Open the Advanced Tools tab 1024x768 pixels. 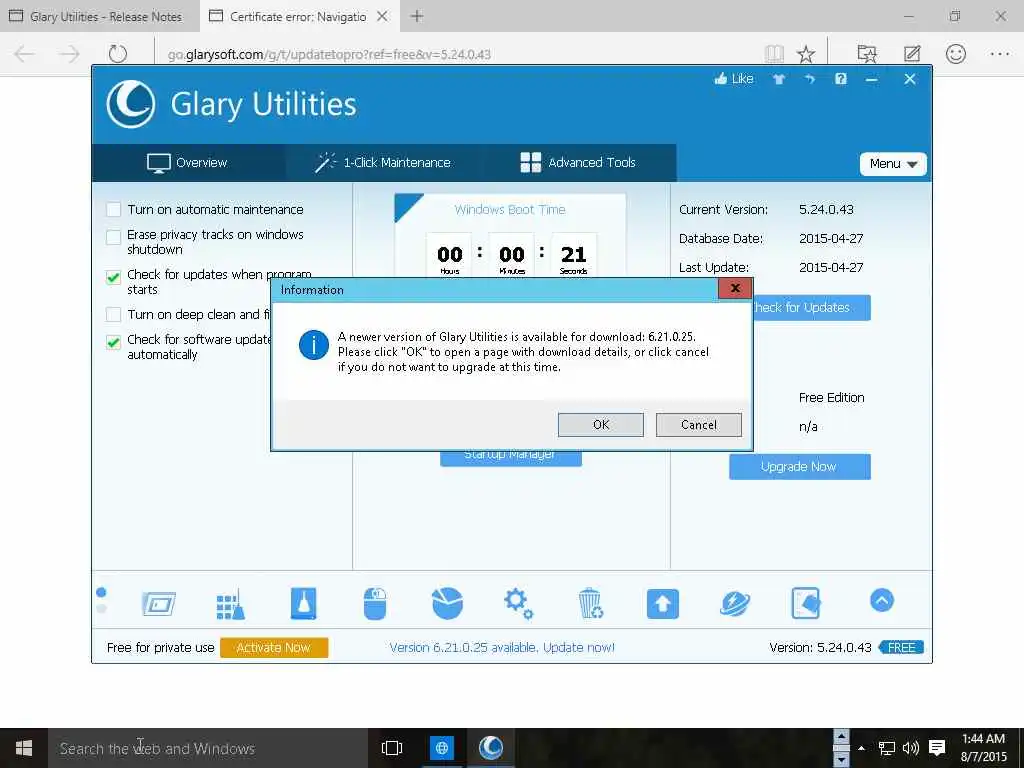tap(578, 163)
